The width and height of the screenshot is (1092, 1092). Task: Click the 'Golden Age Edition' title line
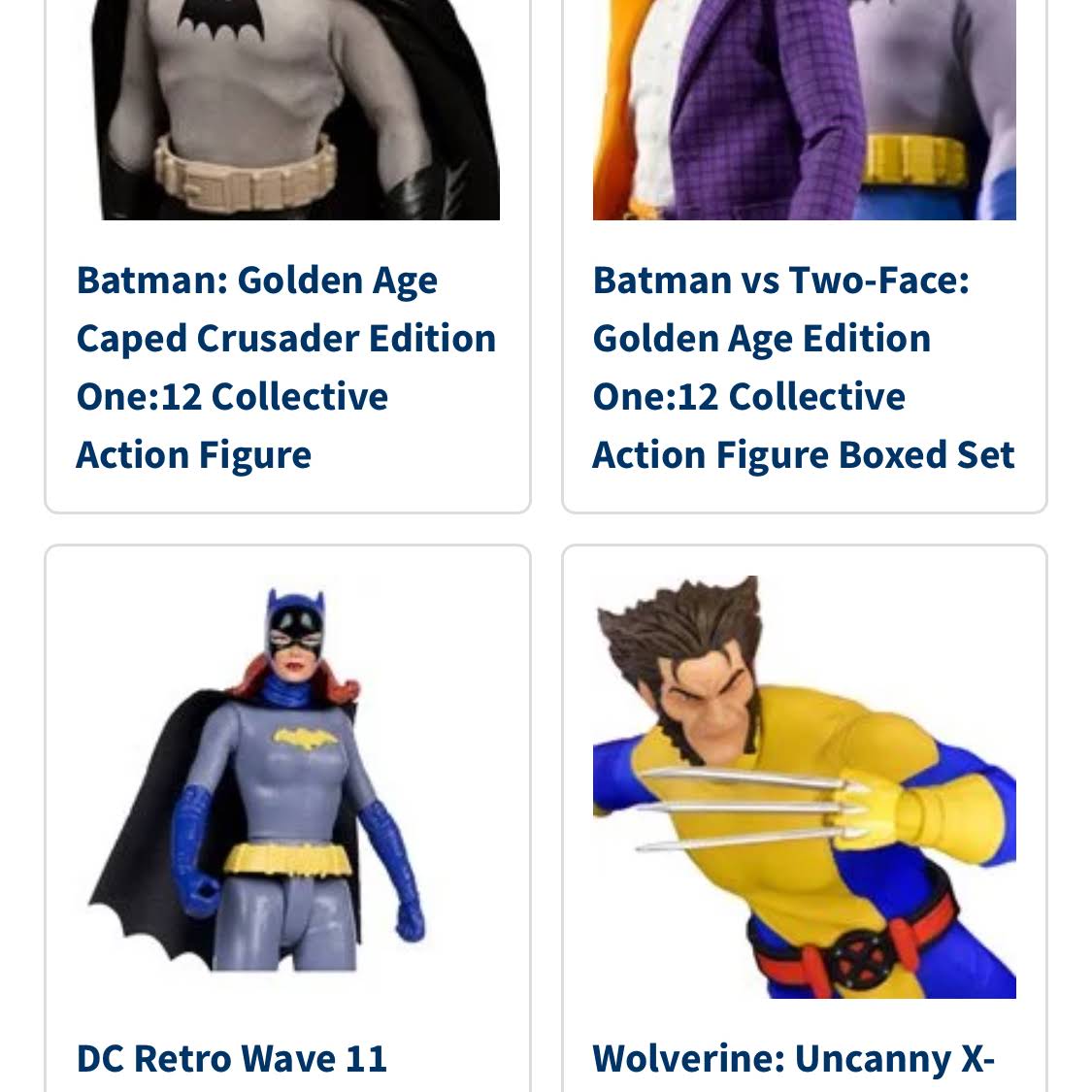click(761, 339)
